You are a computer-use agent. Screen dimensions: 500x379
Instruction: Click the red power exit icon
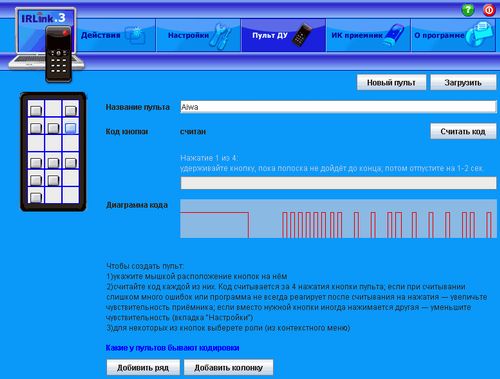point(489,10)
